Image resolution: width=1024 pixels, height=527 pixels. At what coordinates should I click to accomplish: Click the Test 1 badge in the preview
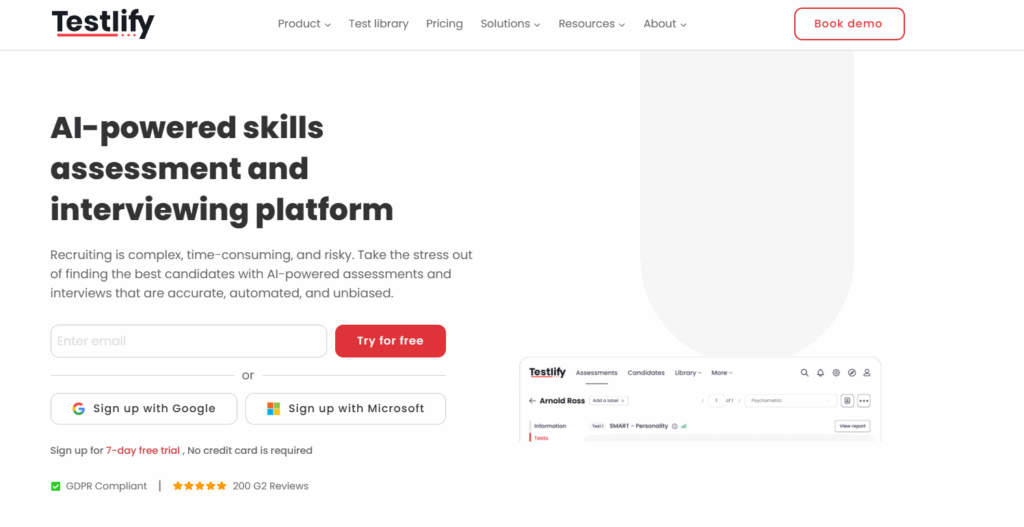[x=598, y=426]
